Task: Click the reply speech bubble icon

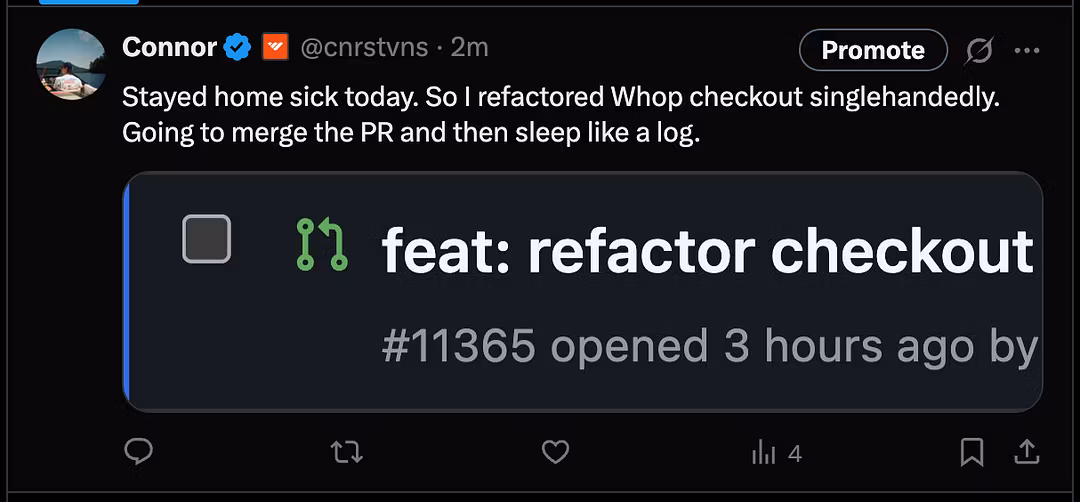Action: pos(138,453)
